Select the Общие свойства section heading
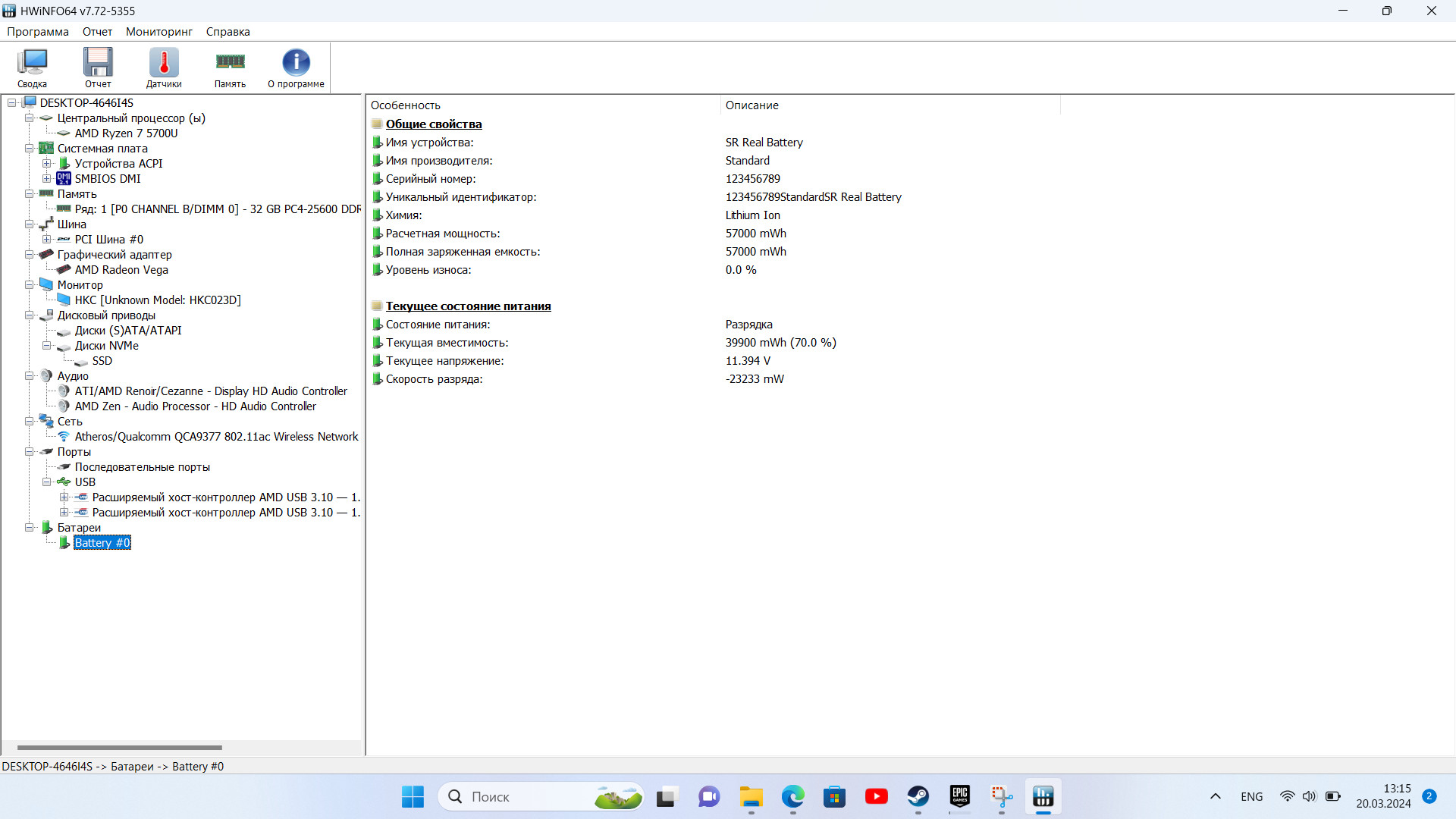The image size is (1456, 819). point(434,124)
